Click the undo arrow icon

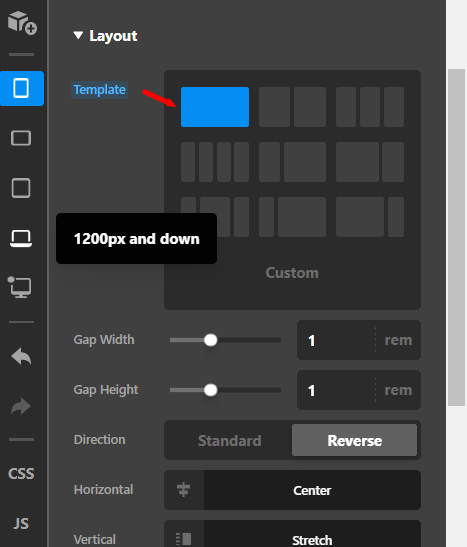pyautogui.click(x=21, y=356)
